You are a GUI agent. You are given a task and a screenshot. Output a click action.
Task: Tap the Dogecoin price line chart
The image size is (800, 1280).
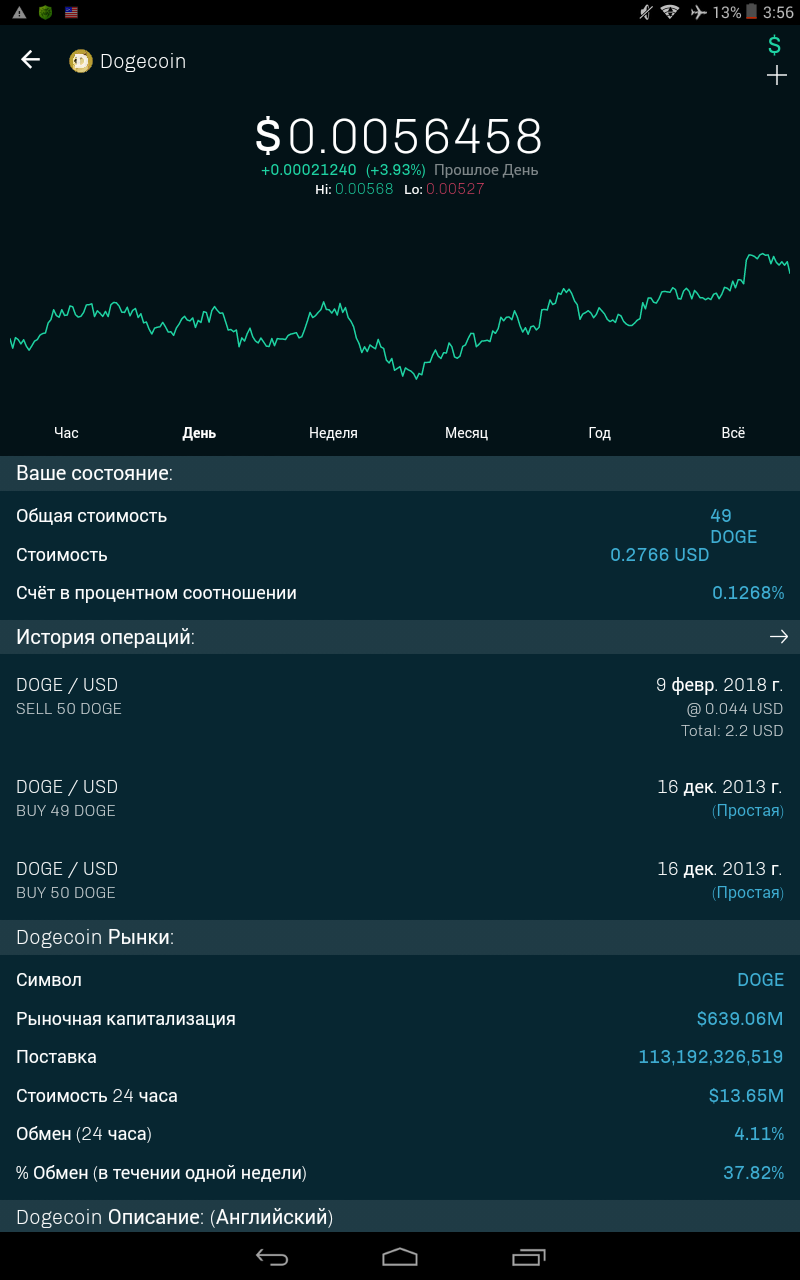click(x=400, y=315)
